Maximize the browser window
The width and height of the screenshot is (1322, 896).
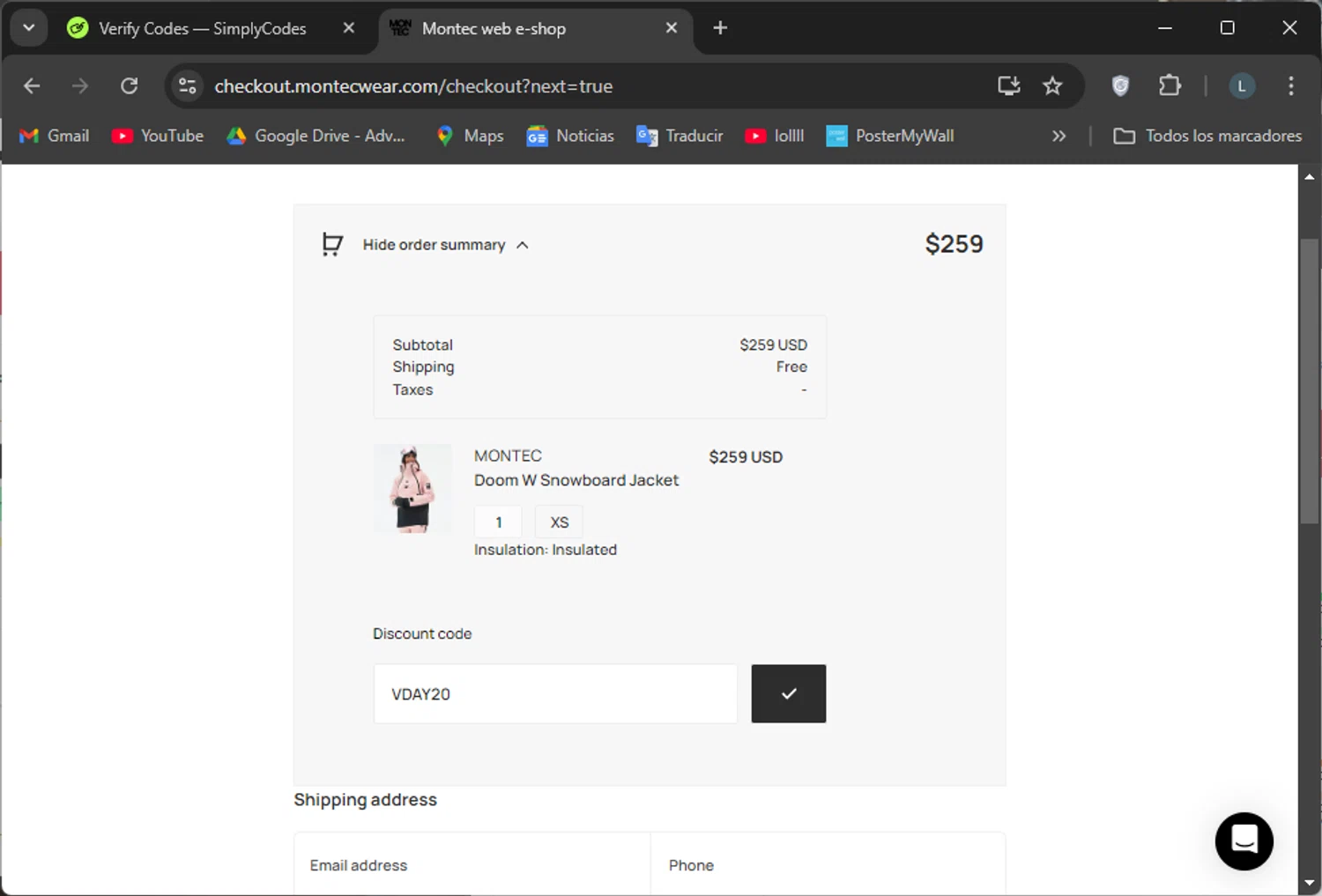[1227, 28]
